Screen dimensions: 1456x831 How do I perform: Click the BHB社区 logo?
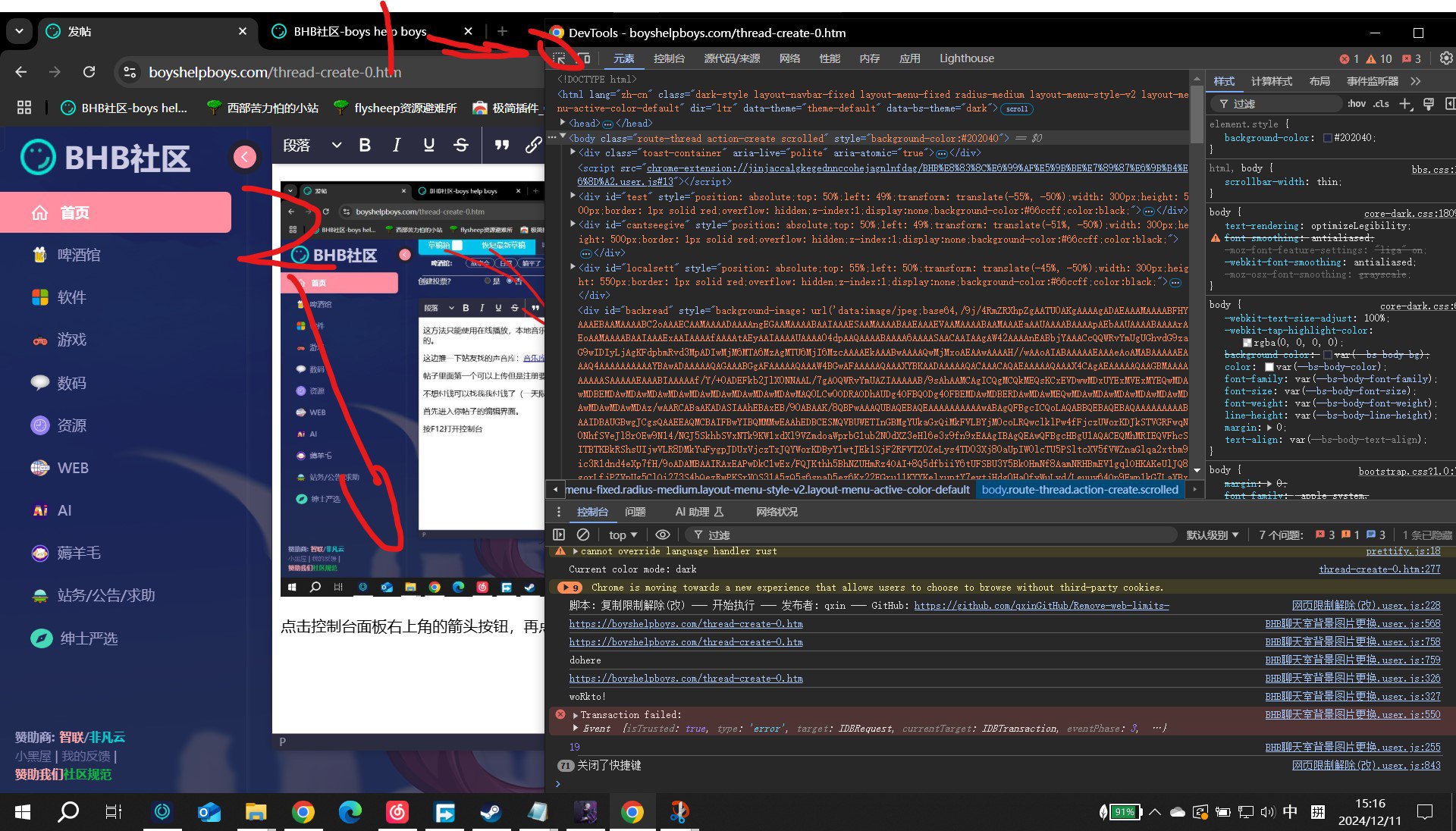pos(105,158)
